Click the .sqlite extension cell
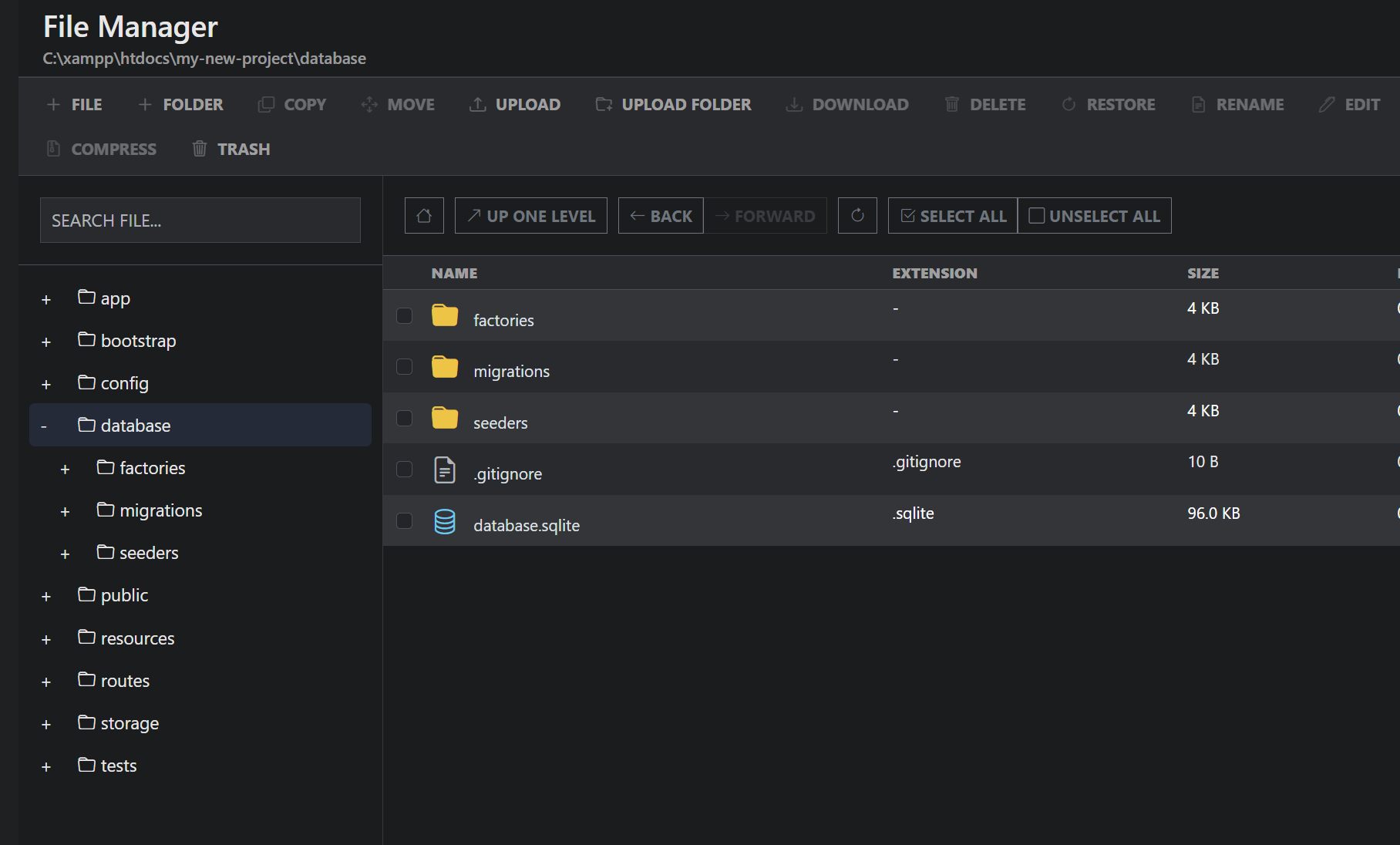1400x845 pixels. coord(914,513)
